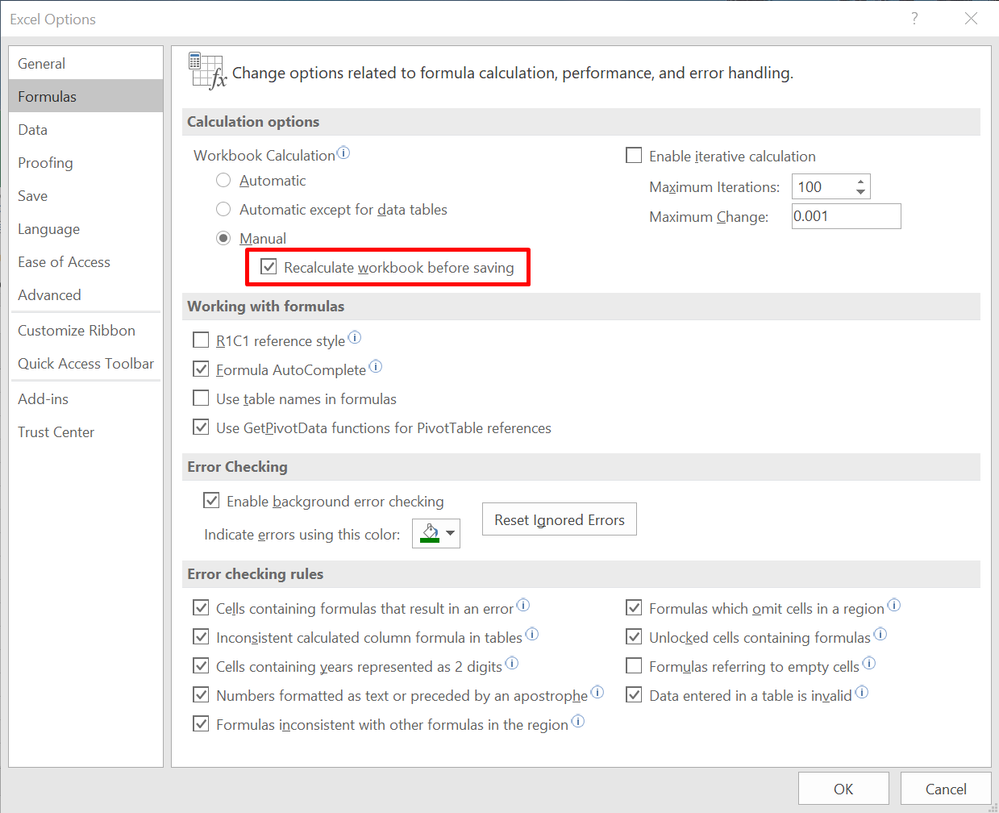Click info icon for unlocked cells containing formulas

pos(880,634)
